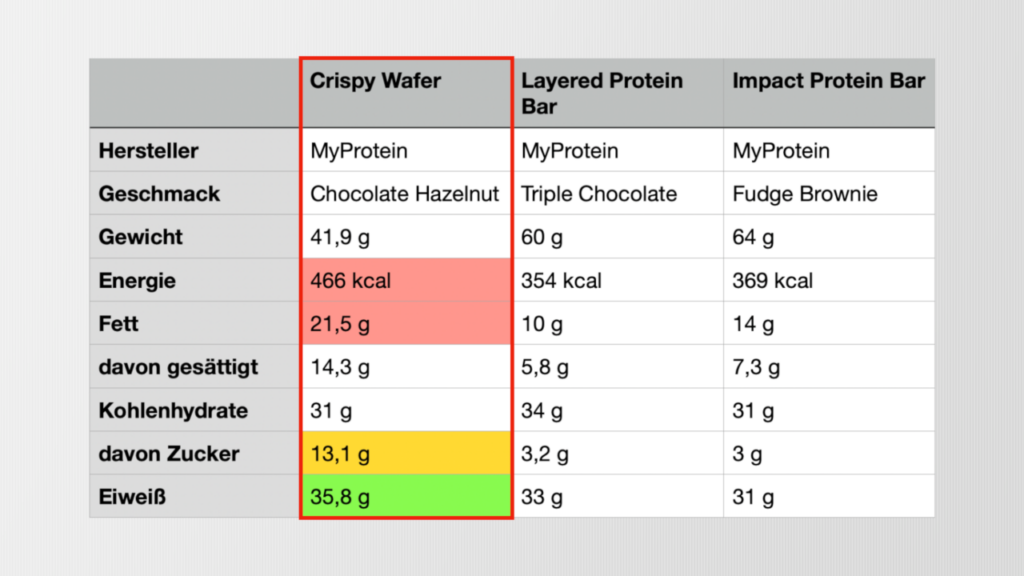Click the yellow 13,1 g sugar cell
Image resolution: width=1024 pixels, height=576 pixels.
(406, 453)
